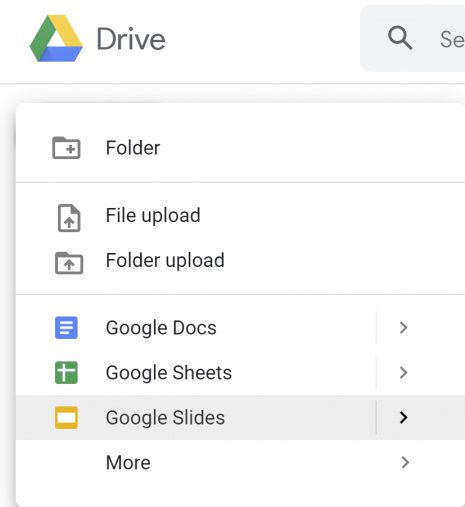Click the File upload document icon
Viewport: 465px width, 507px height.
tap(69, 218)
